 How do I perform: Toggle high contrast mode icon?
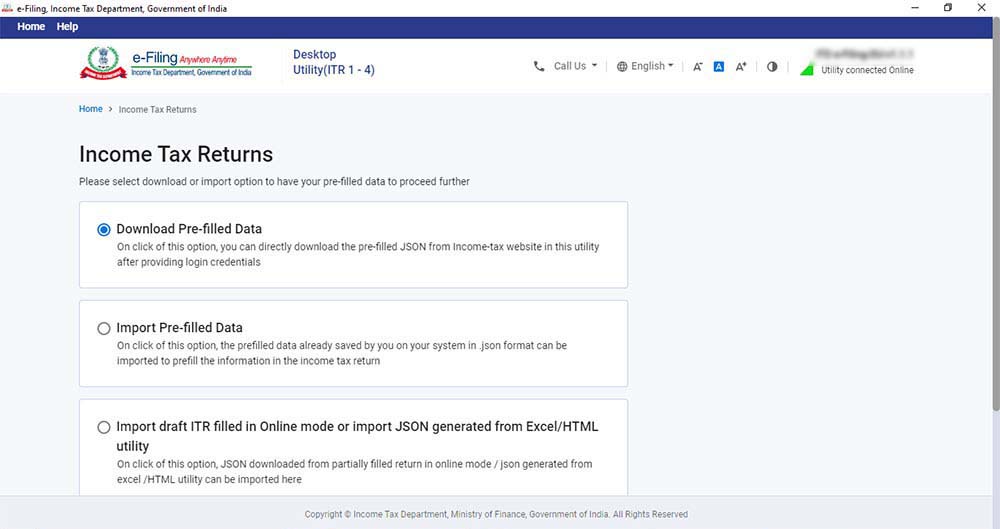[772, 67]
